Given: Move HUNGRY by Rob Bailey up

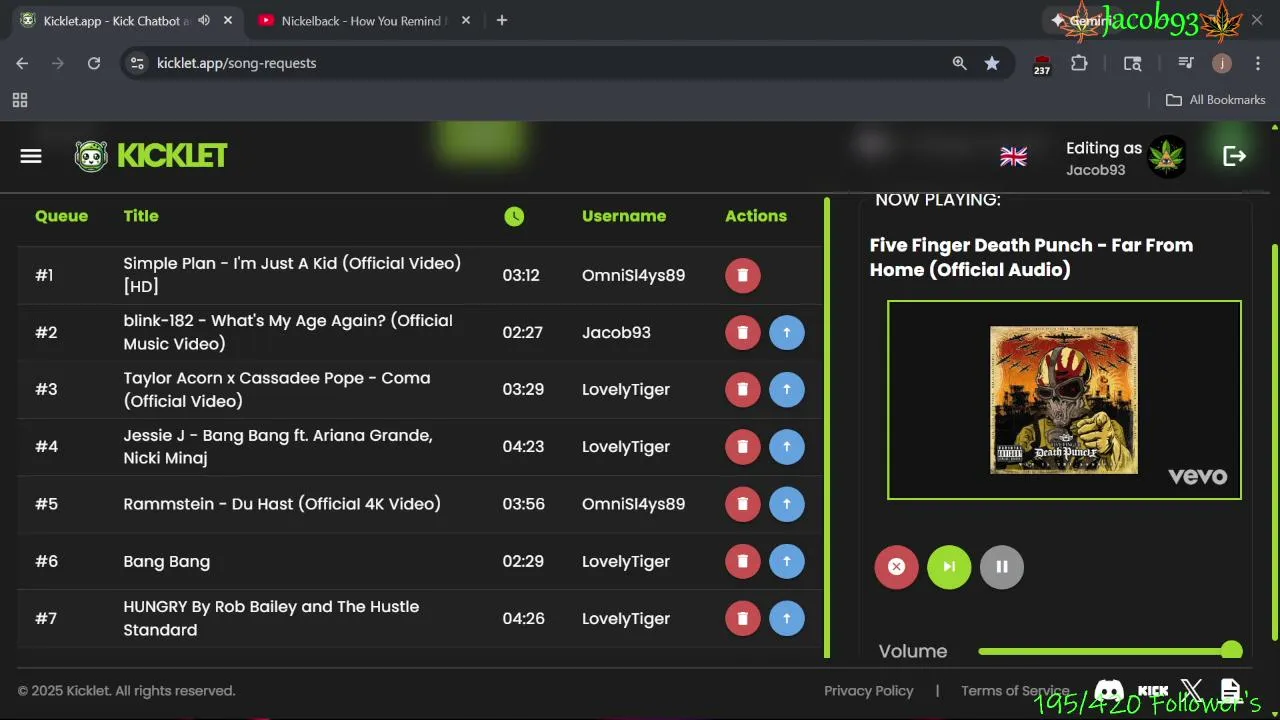Looking at the screenshot, I should pyautogui.click(x=787, y=618).
